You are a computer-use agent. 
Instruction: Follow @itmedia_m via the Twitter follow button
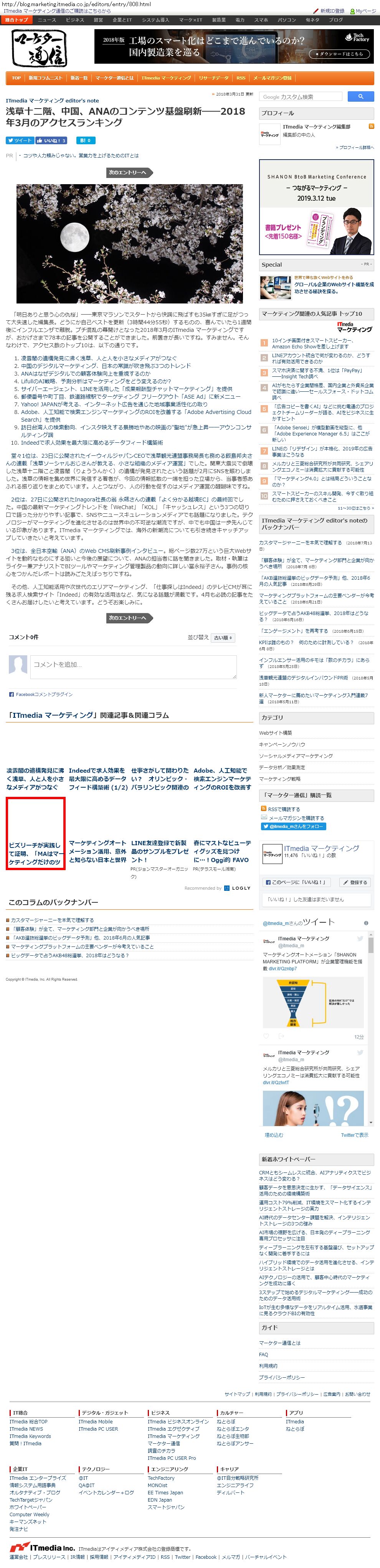pos(294,826)
